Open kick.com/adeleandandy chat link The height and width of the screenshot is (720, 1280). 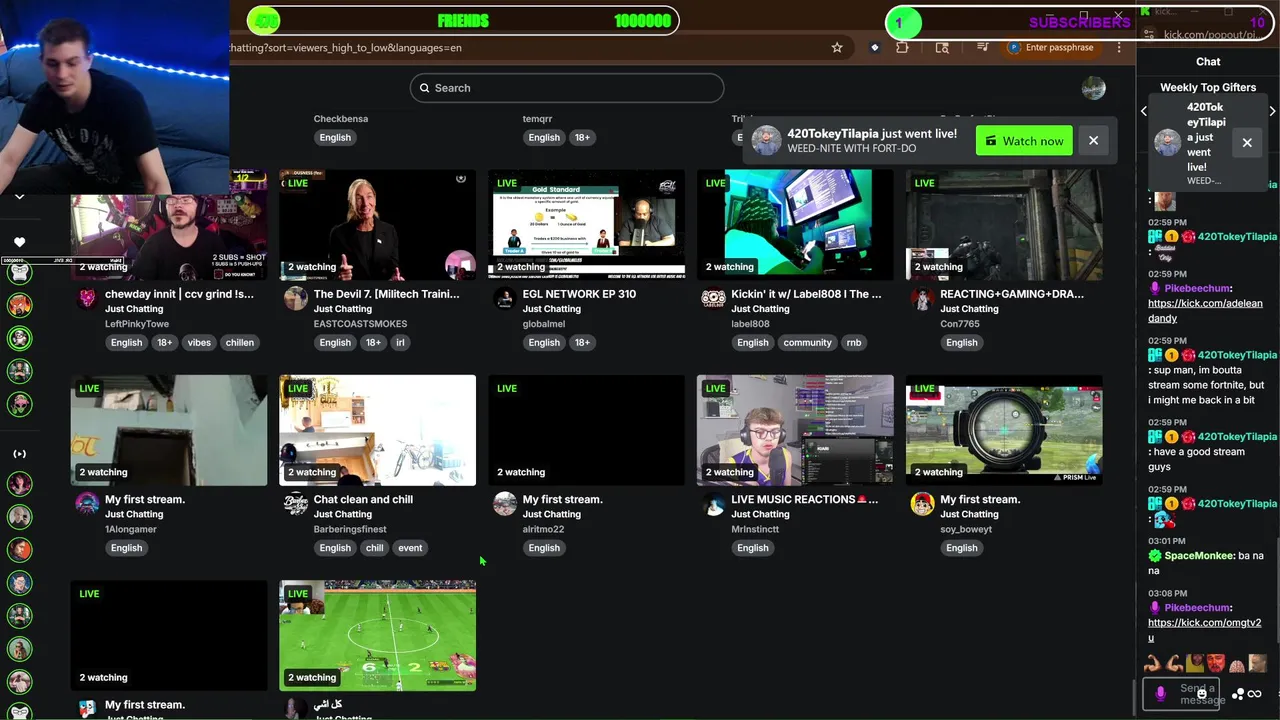(x=1205, y=311)
